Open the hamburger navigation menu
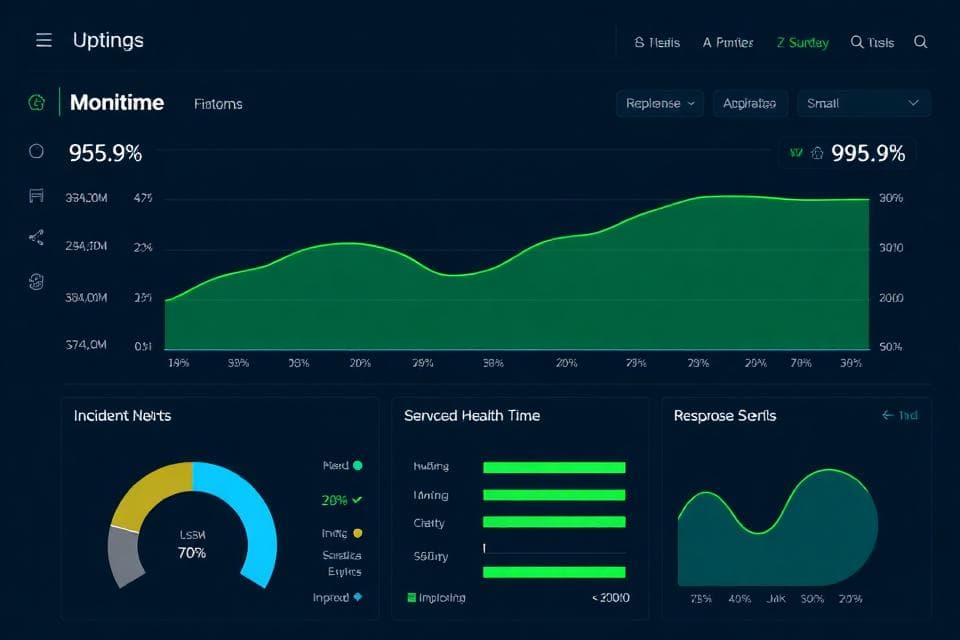Viewport: 960px width, 640px height. point(42,40)
